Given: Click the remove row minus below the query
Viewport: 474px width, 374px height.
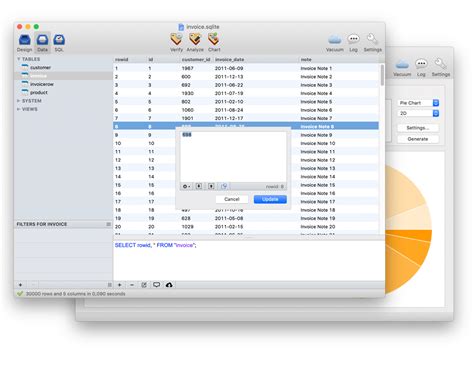Looking at the screenshot, I should (x=132, y=285).
